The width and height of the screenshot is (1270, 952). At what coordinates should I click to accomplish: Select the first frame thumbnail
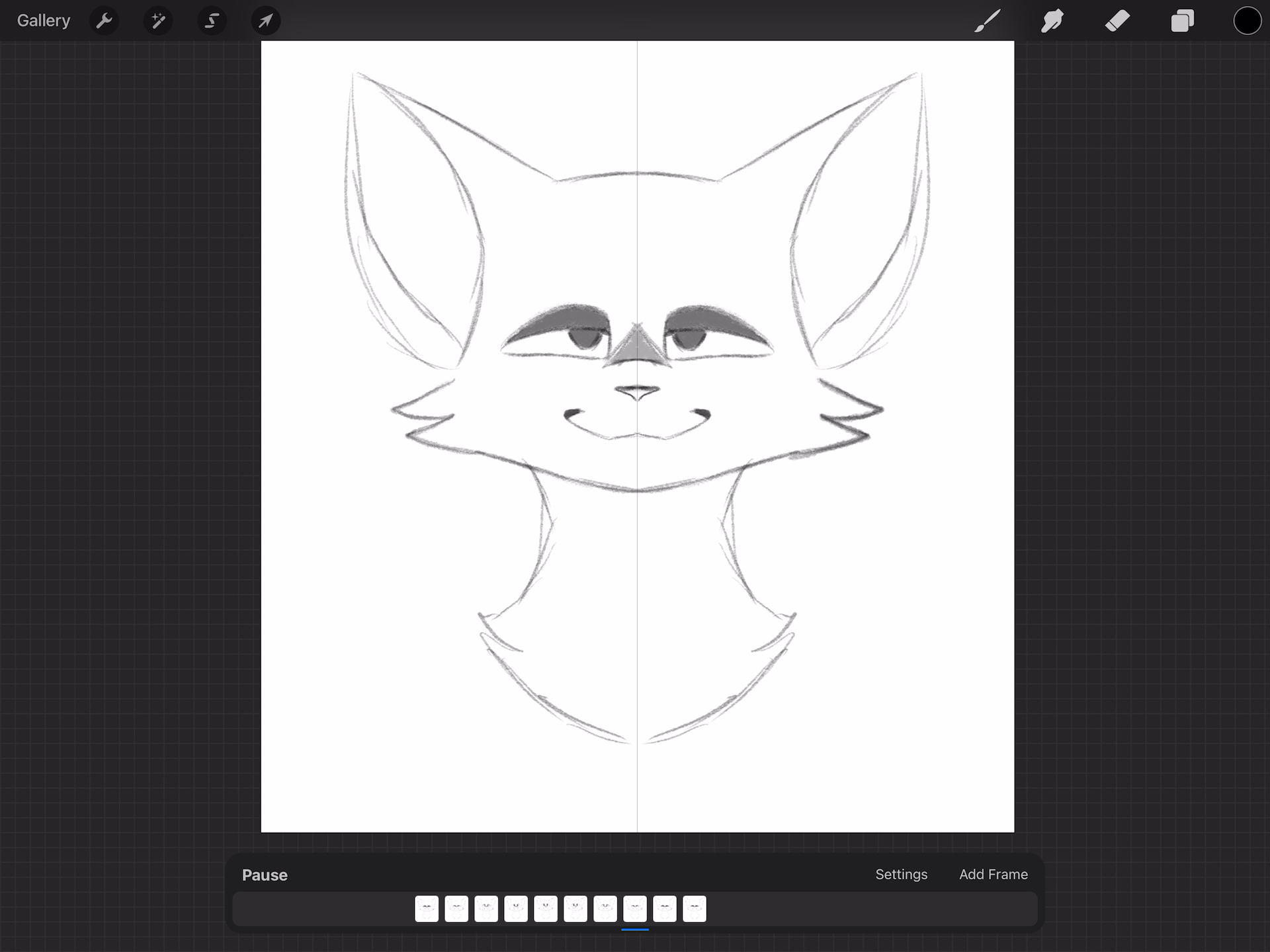427,909
